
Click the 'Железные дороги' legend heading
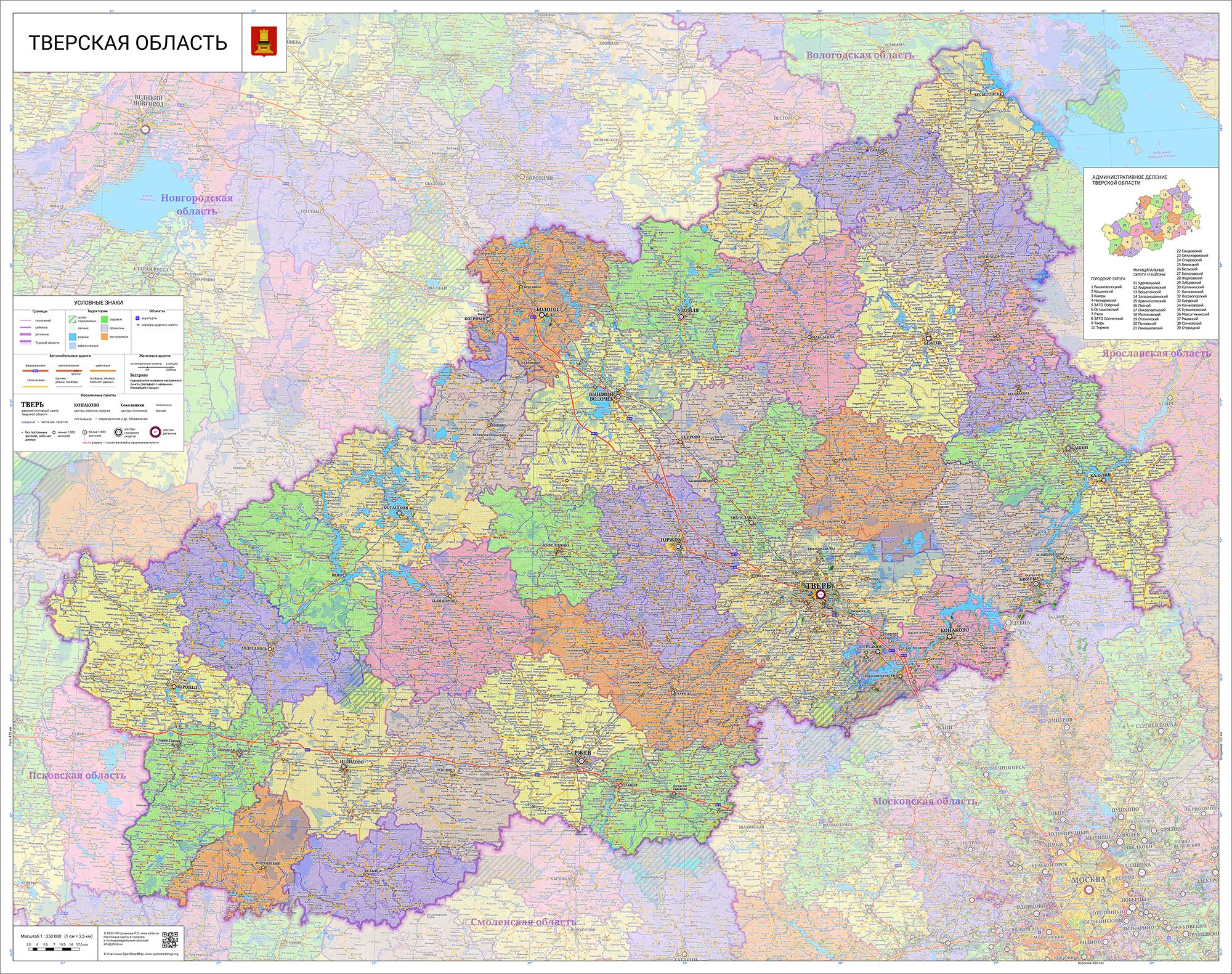(x=155, y=355)
